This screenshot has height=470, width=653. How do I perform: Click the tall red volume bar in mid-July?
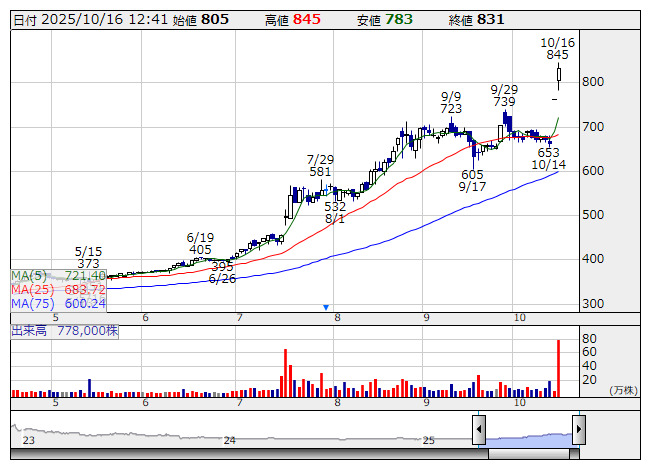coord(286,373)
